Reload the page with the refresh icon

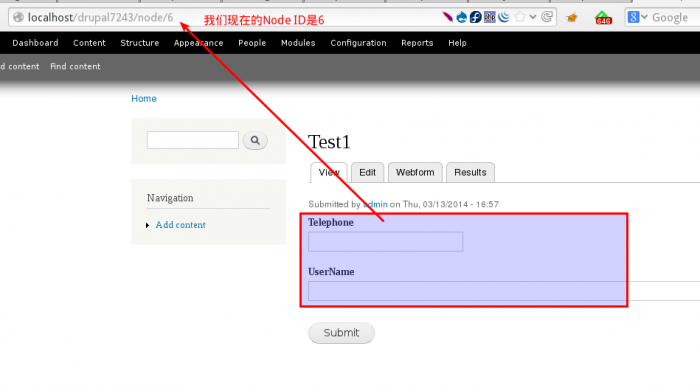click(547, 17)
